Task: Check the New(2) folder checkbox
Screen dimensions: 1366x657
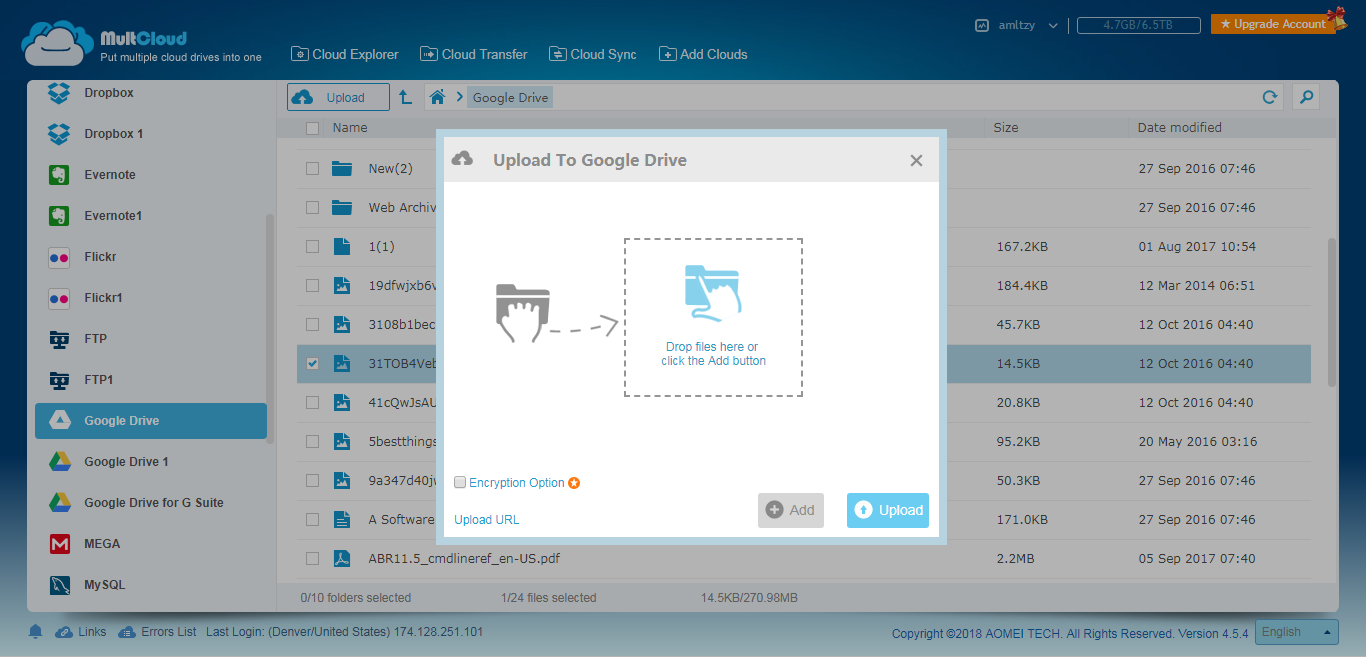Action: pyautogui.click(x=312, y=169)
